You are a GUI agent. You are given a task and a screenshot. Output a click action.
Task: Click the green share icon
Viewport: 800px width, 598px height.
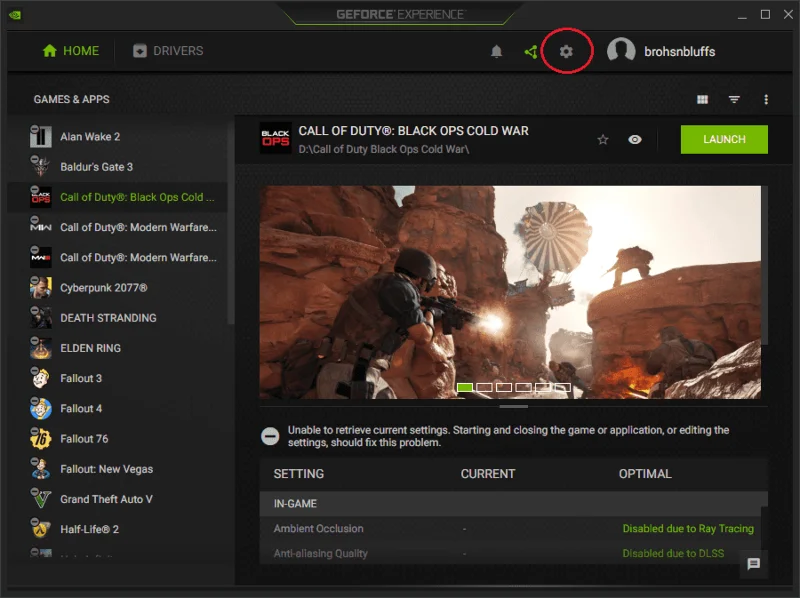click(530, 51)
